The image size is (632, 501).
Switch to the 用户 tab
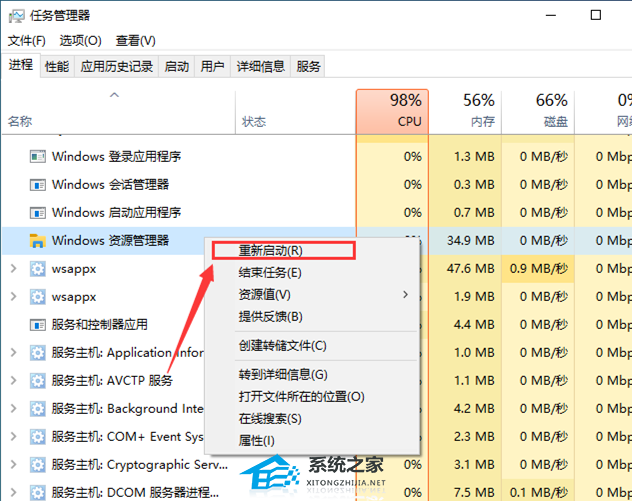[212, 67]
